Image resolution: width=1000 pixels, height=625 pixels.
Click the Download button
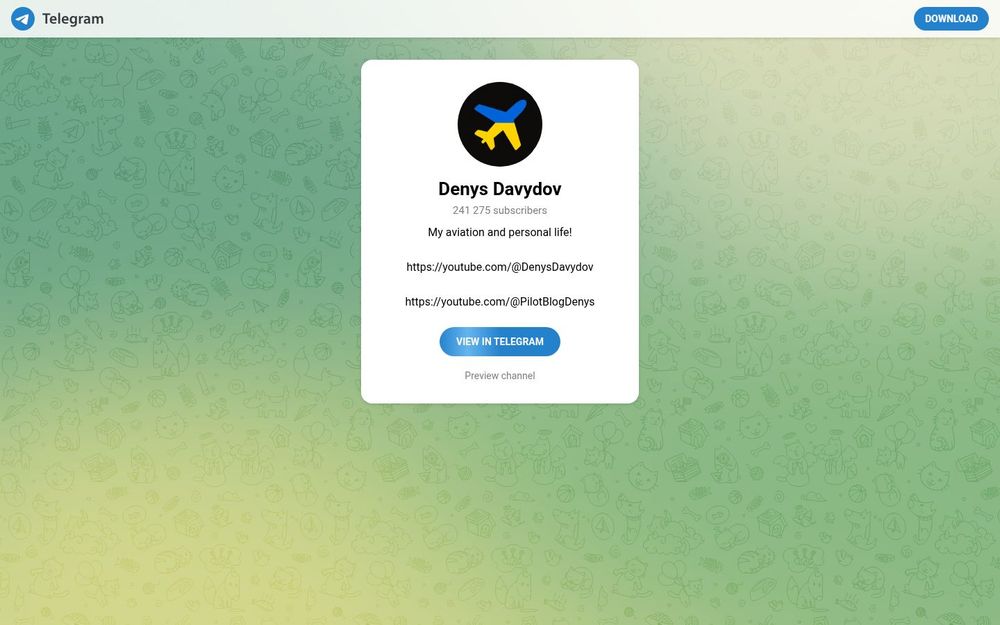tap(951, 18)
